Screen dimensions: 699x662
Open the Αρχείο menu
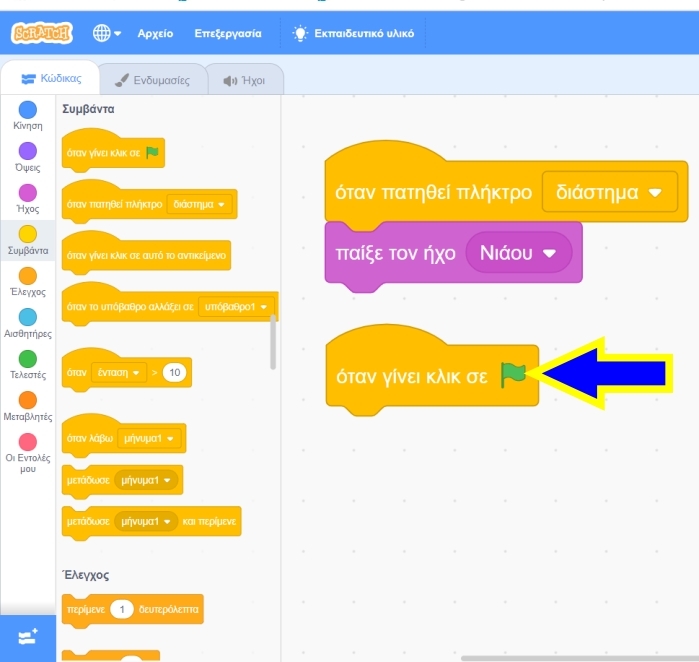[155, 33]
